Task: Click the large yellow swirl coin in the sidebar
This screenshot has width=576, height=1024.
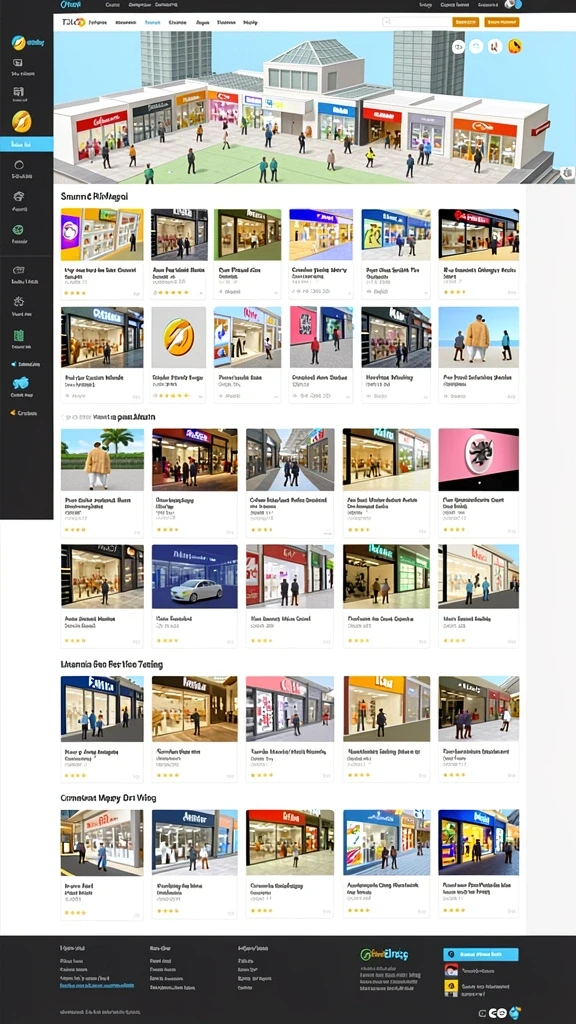Action: point(22,121)
